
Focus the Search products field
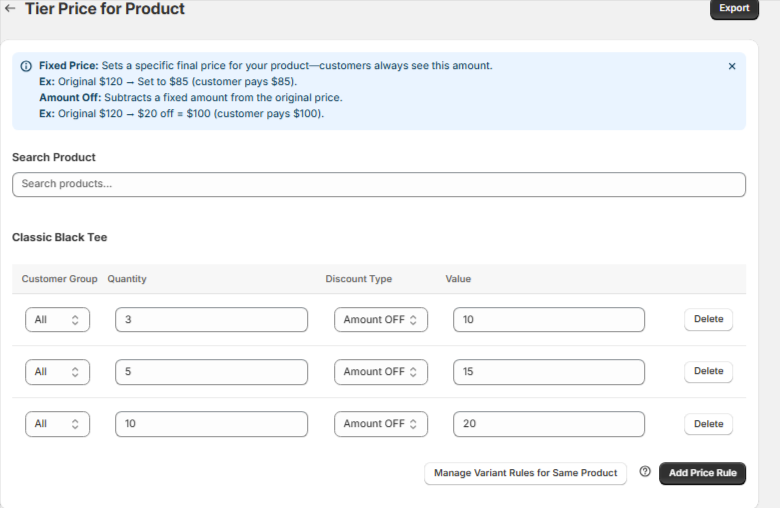(x=379, y=184)
